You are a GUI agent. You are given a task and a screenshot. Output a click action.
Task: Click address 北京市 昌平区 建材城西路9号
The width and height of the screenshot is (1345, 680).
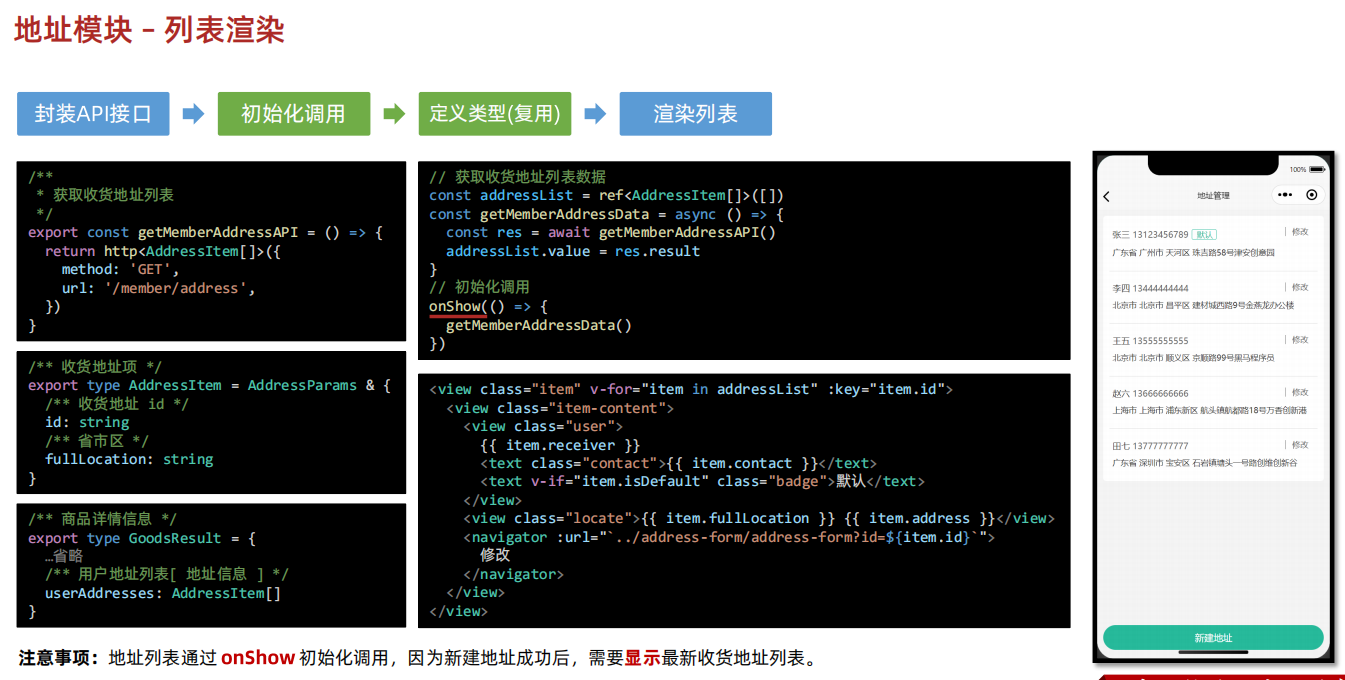click(x=1203, y=305)
